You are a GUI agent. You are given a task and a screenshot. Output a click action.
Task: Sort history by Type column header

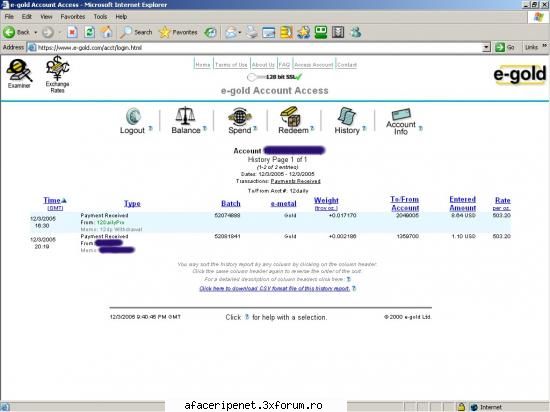pos(132,203)
